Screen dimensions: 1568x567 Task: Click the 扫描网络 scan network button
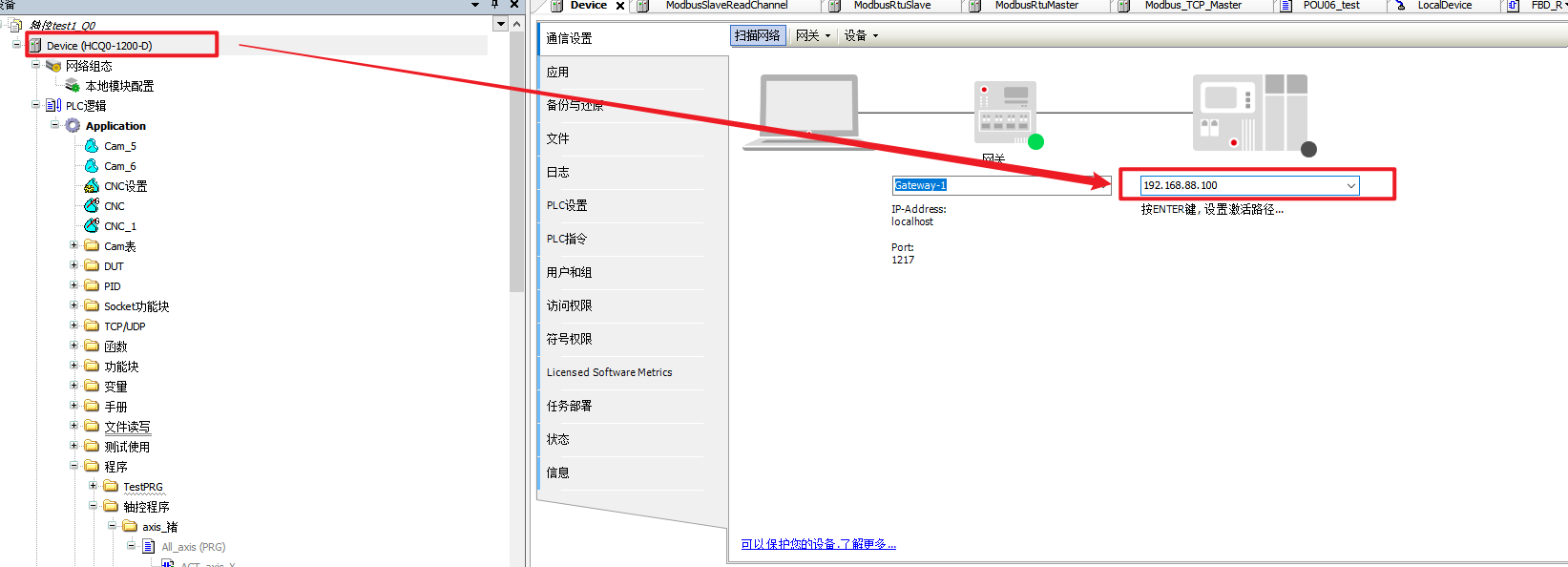coord(758,36)
